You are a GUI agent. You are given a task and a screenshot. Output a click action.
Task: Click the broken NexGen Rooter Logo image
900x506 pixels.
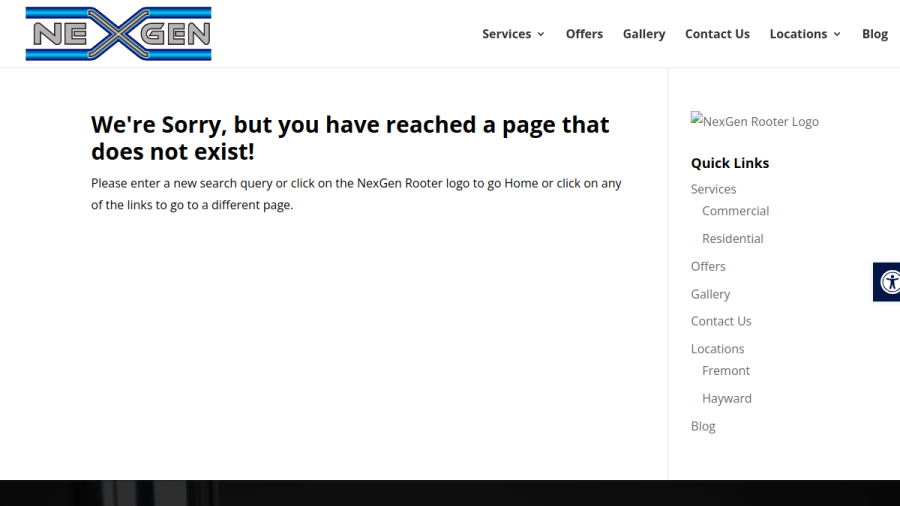pos(754,121)
